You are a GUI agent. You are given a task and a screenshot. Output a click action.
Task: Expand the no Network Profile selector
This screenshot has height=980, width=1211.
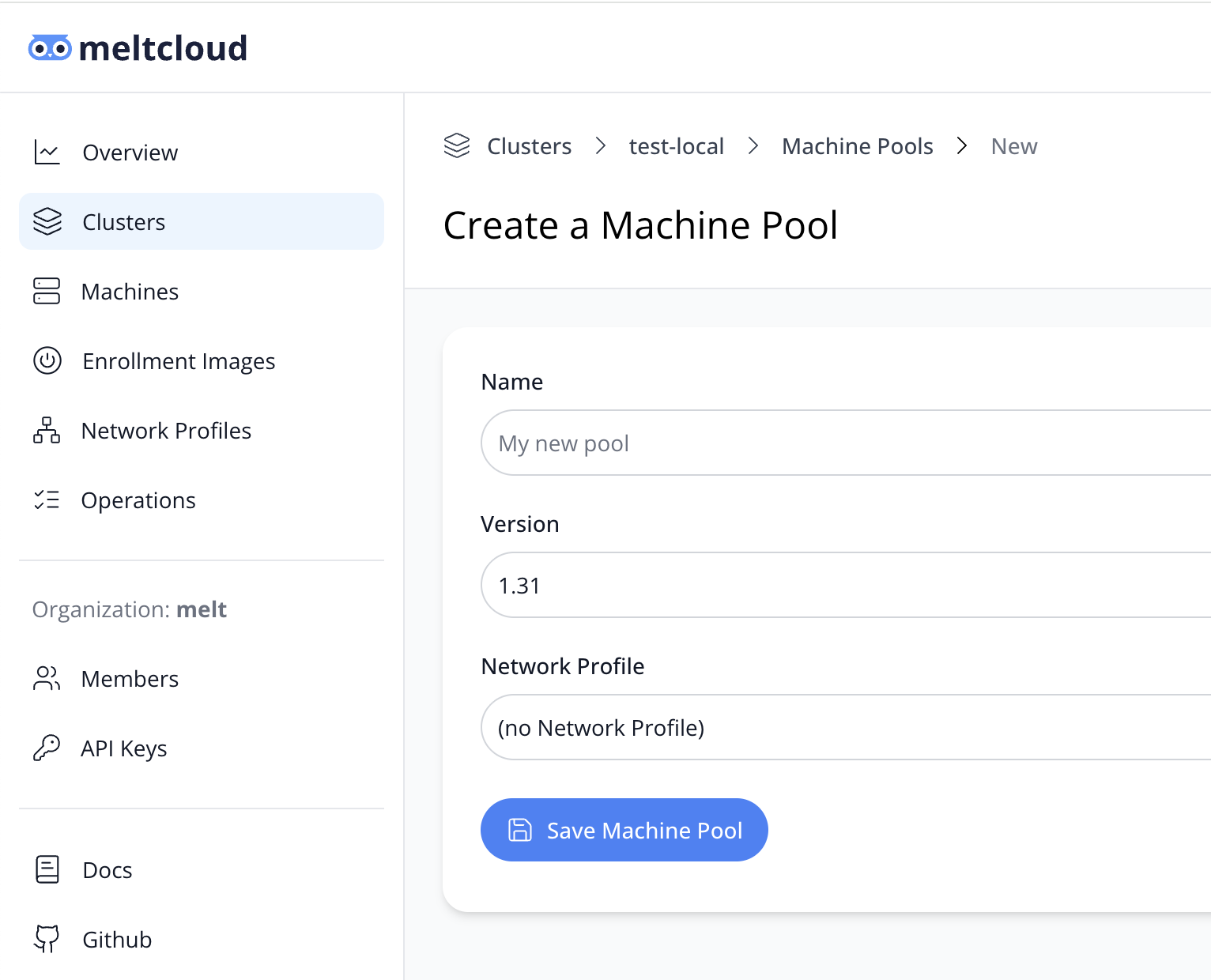pyautogui.click(x=846, y=727)
